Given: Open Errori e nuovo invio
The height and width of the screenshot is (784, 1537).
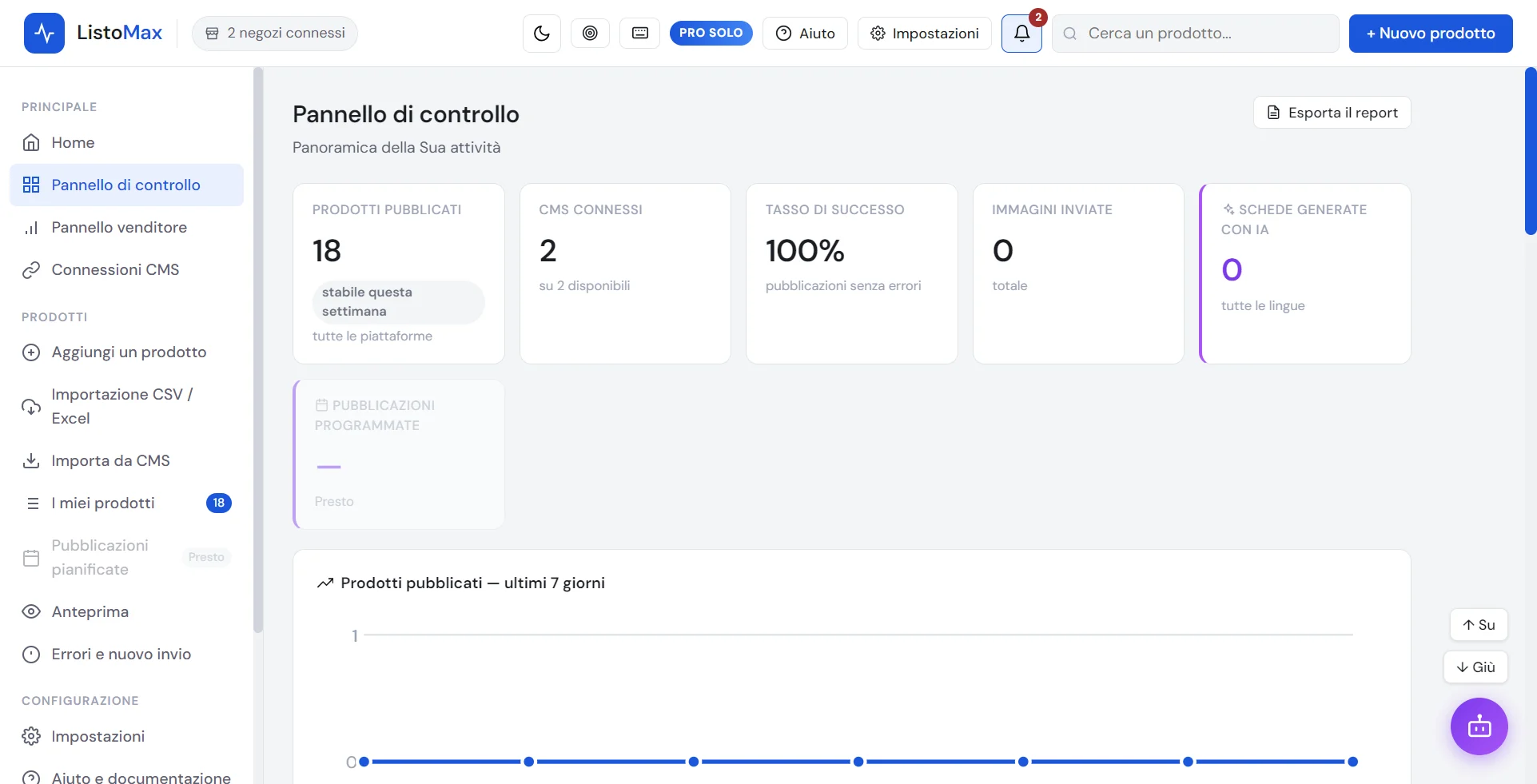Looking at the screenshot, I should [126, 654].
